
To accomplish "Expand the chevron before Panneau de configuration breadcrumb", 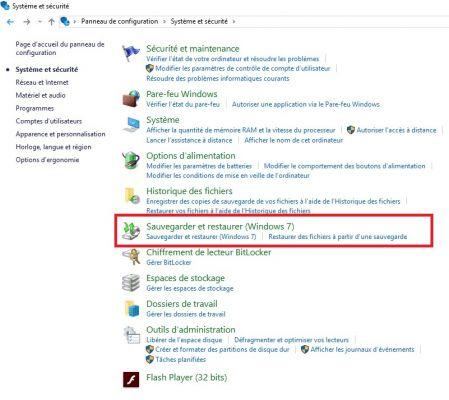I will coord(75,22).
